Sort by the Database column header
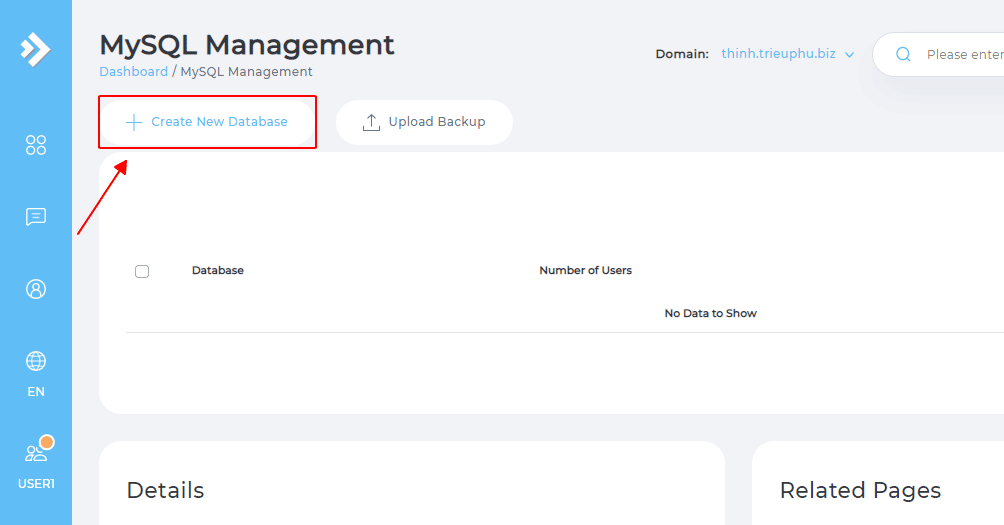This screenshot has height=525, width=1004. pos(217,270)
